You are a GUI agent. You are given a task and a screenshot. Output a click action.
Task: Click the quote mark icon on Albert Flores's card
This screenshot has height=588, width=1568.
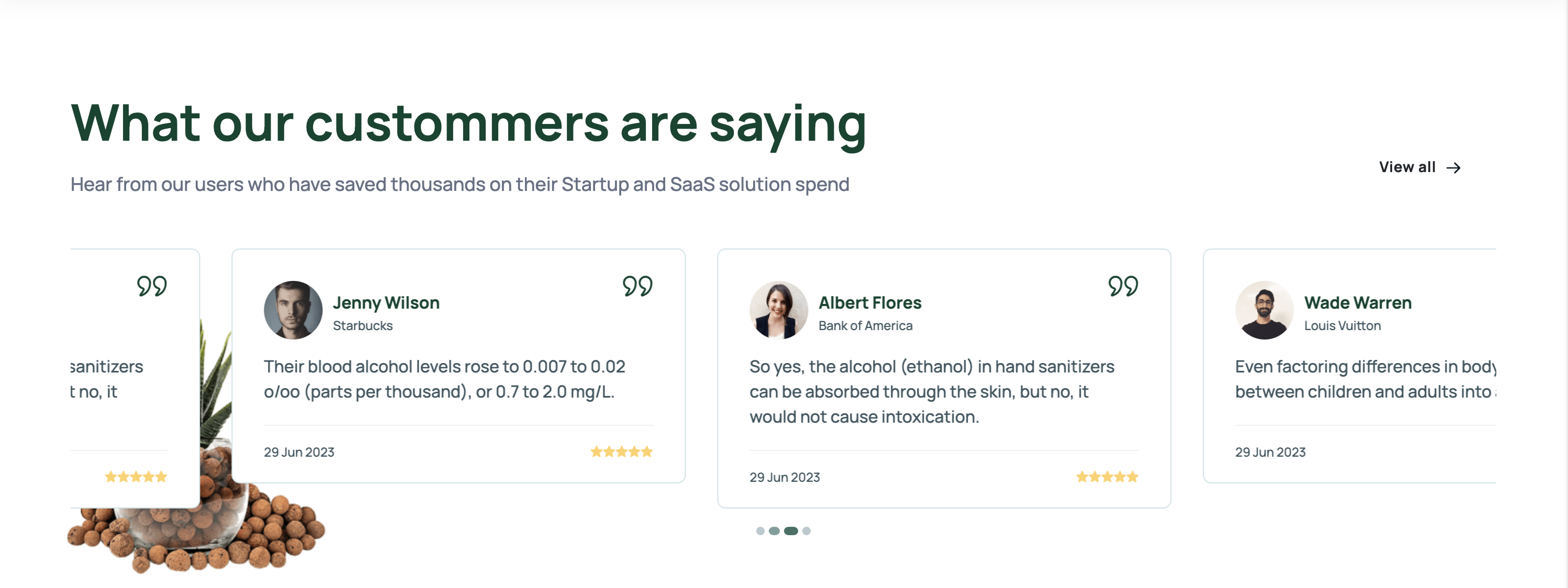coord(1123,286)
